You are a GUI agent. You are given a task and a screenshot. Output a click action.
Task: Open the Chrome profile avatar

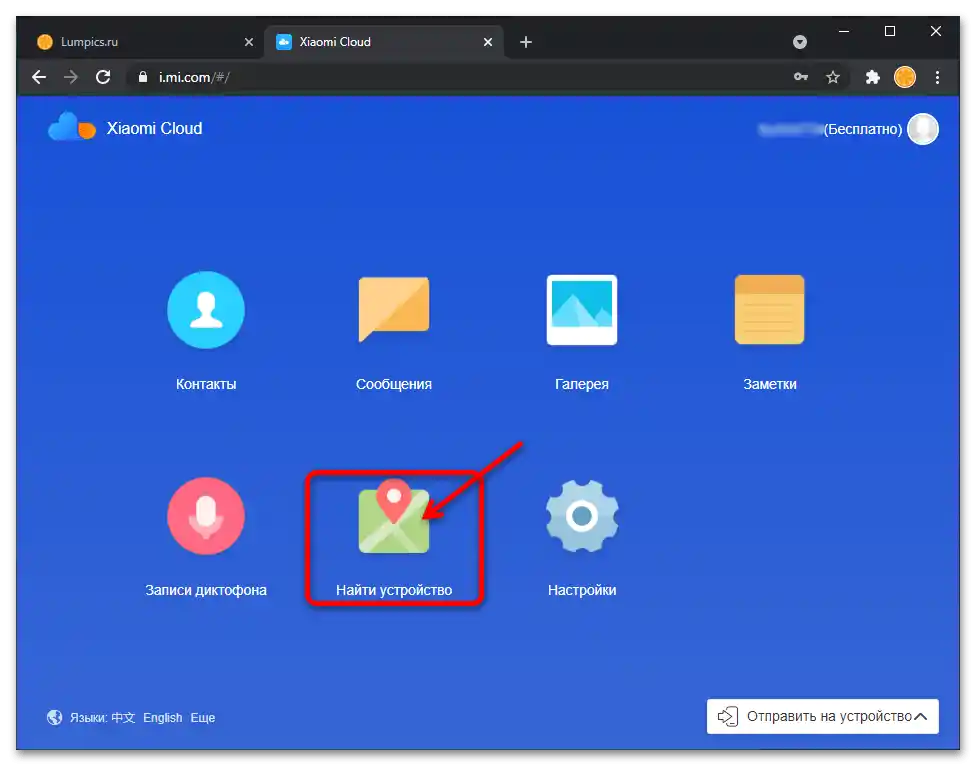(904, 77)
